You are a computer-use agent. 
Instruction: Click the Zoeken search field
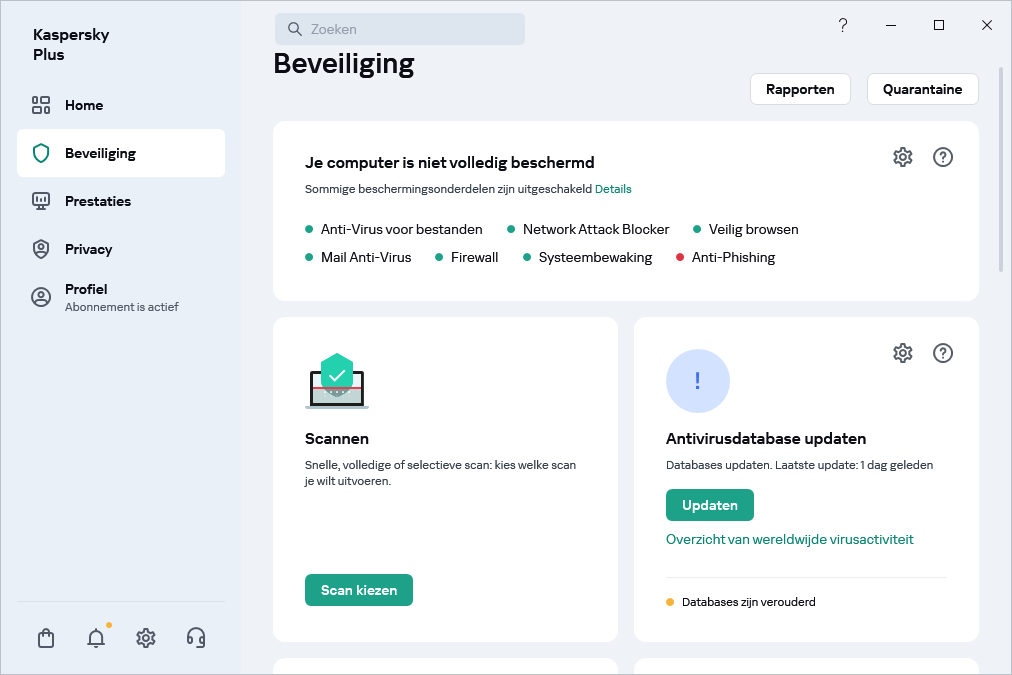point(399,28)
